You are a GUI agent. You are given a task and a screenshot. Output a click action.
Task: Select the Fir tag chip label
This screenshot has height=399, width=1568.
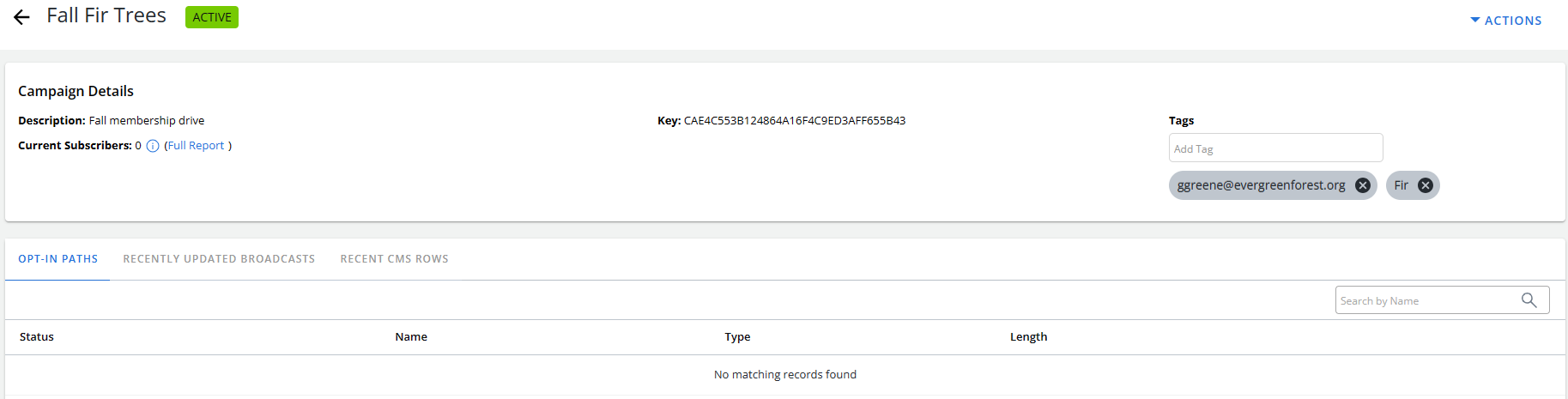pyautogui.click(x=1401, y=185)
